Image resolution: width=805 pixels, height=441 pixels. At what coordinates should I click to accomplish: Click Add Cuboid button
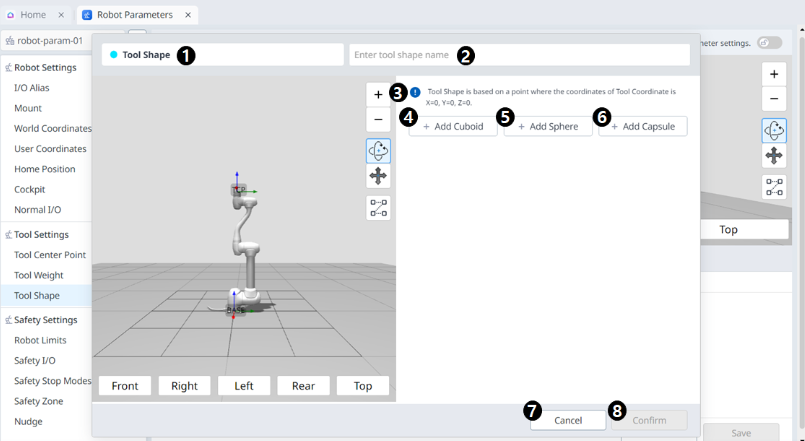[x=453, y=127]
